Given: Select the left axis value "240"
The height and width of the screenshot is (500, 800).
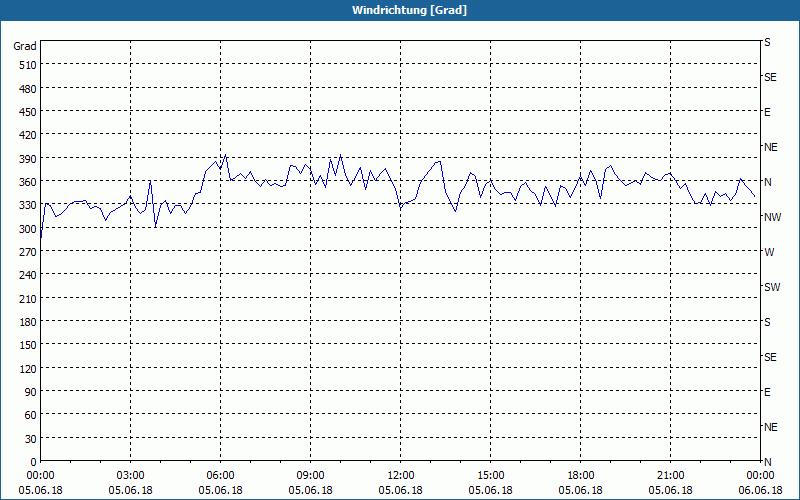Looking at the screenshot, I should [x=28, y=276].
